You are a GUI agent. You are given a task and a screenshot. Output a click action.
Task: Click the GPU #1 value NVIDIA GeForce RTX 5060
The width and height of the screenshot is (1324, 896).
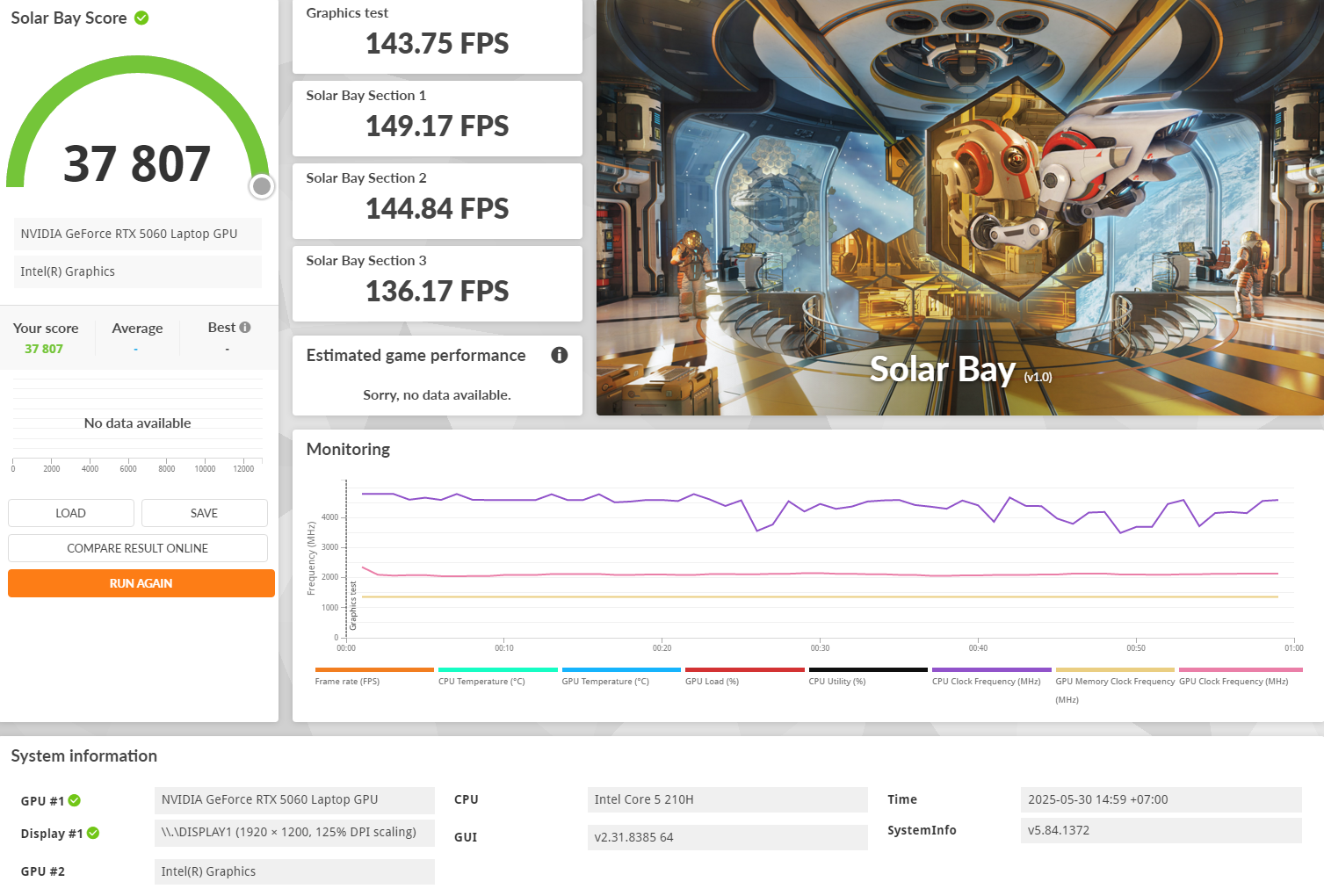(294, 799)
